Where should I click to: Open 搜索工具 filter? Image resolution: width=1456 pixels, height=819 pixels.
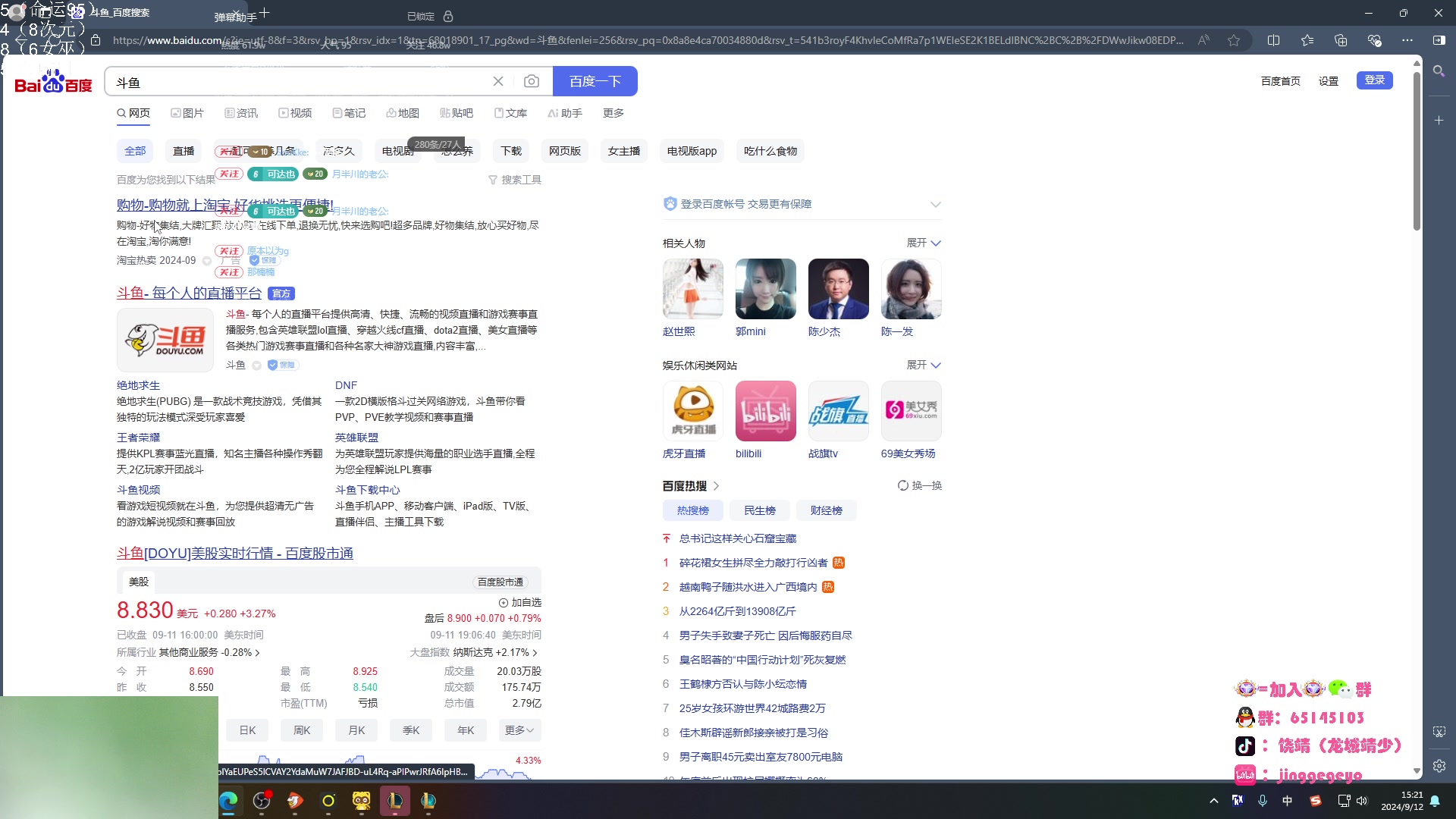pyautogui.click(x=515, y=180)
